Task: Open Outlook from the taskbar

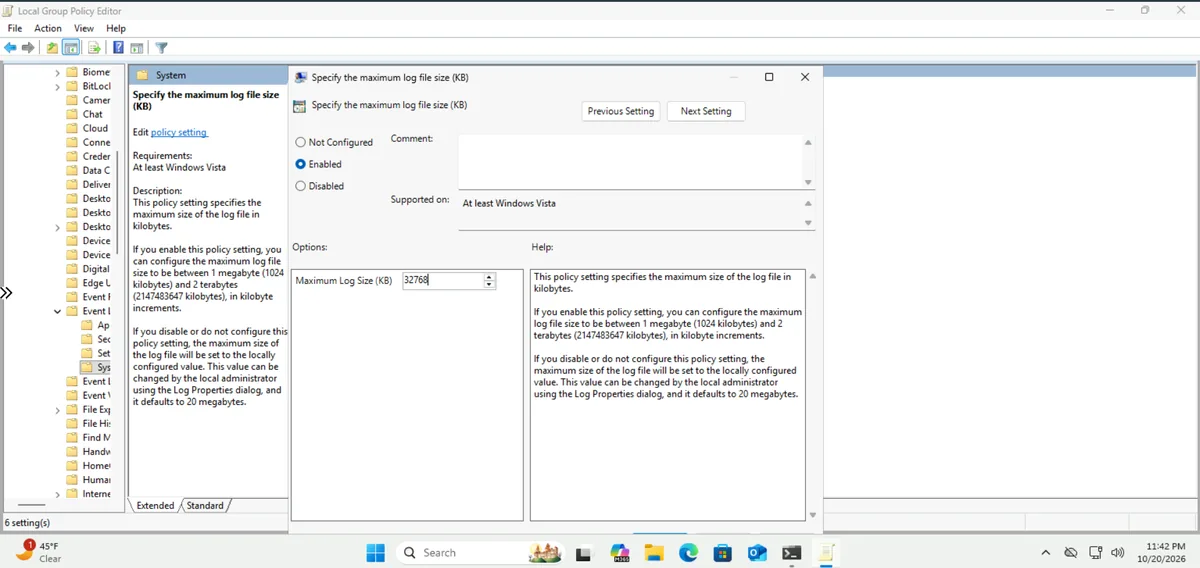Action: tap(757, 552)
